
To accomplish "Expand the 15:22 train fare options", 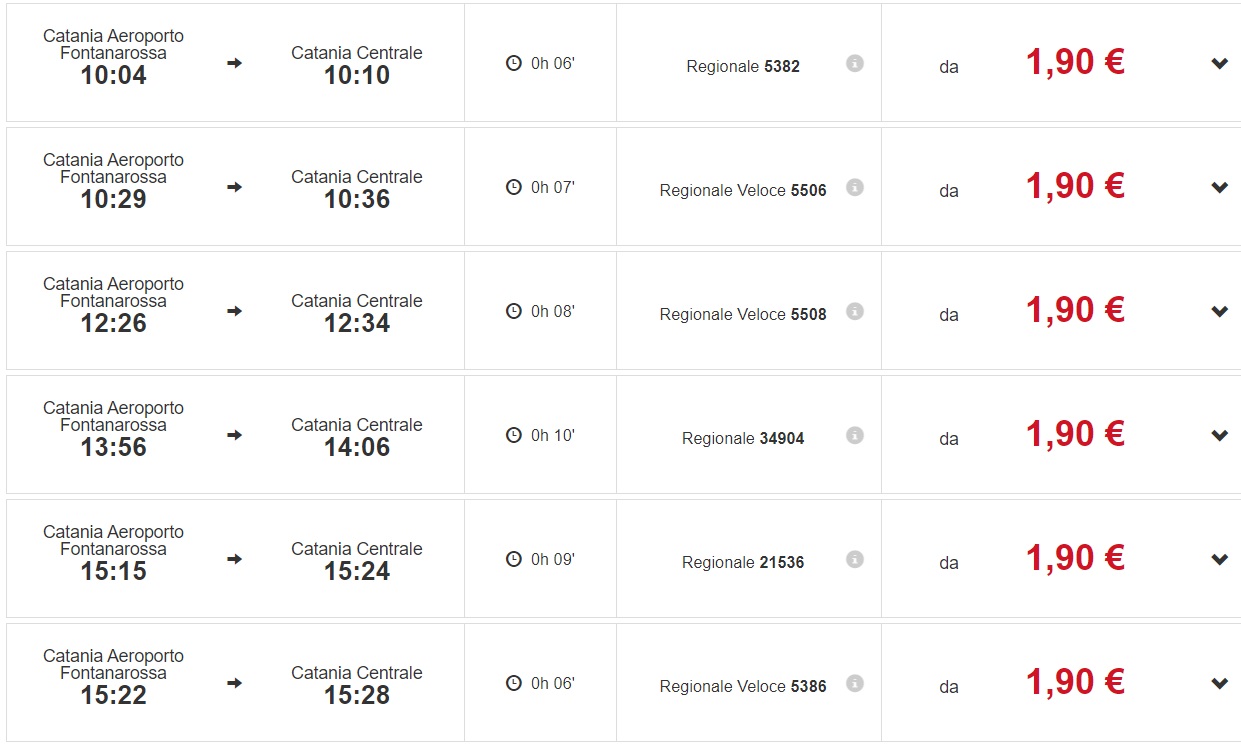I will [1219, 684].
